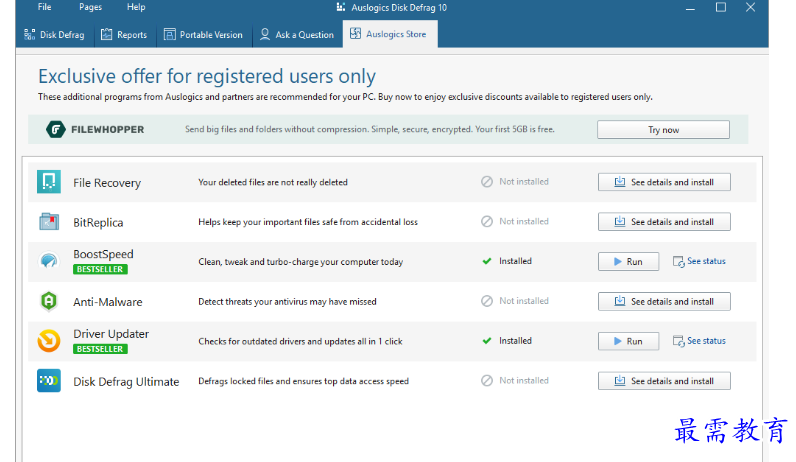
Task: Click "Defrags locked files" description
Action: tap(303, 381)
